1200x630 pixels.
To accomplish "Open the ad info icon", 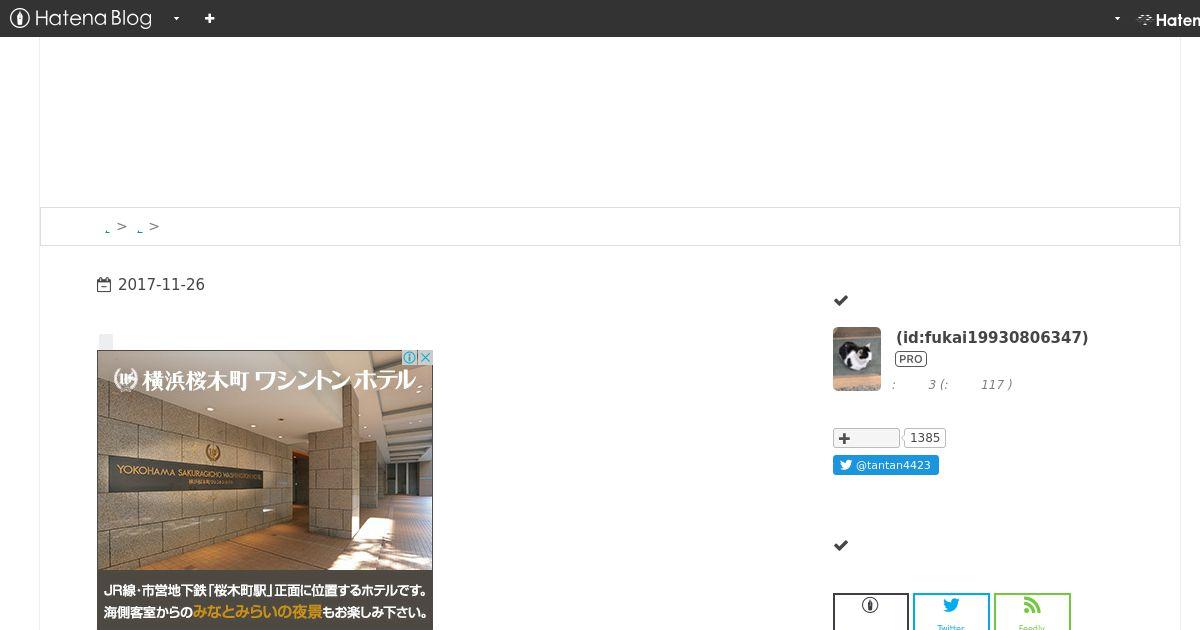I will coord(409,357).
